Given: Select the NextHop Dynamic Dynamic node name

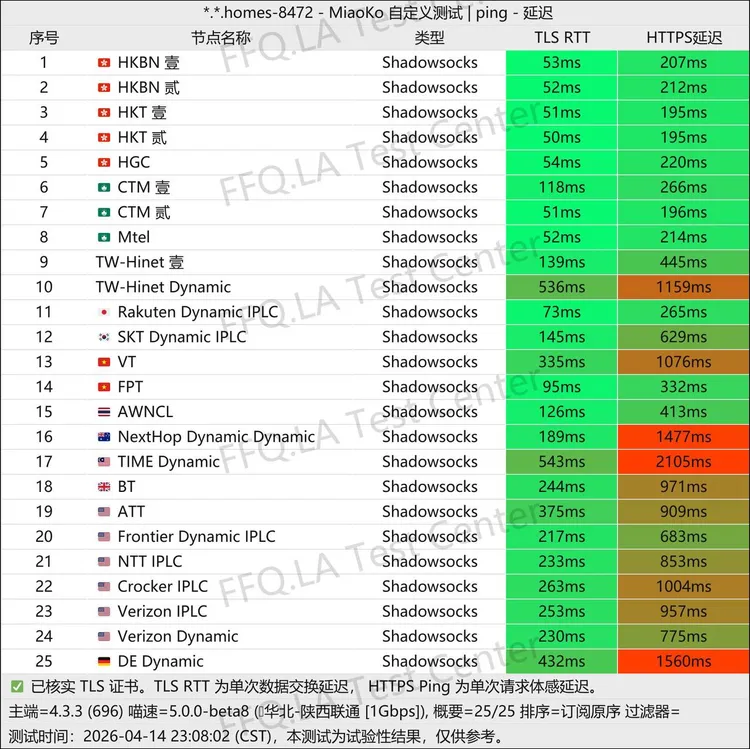Looking at the screenshot, I should [x=216, y=437].
